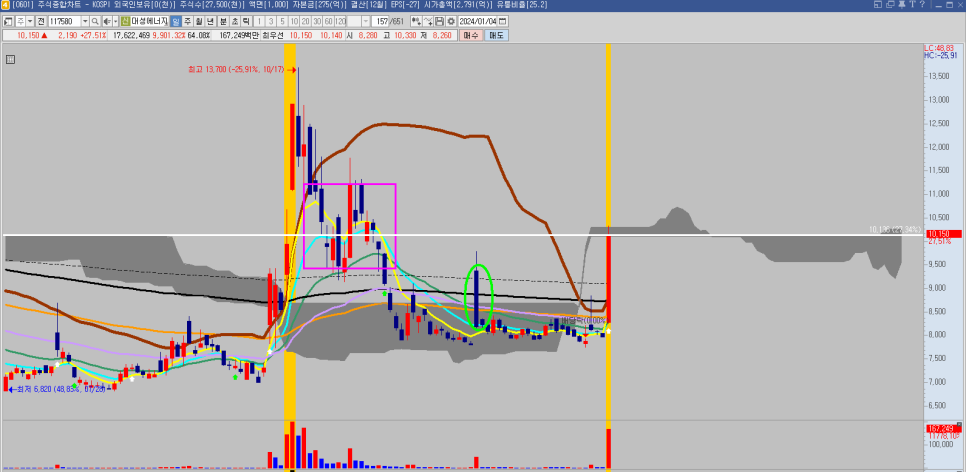The image size is (966, 472).
Task: Select the 주 weekly chart period
Action: tap(187, 21)
